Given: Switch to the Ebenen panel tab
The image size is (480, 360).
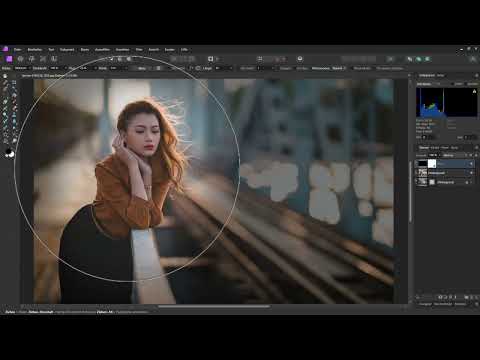Looking at the screenshot, I should (424, 147).
